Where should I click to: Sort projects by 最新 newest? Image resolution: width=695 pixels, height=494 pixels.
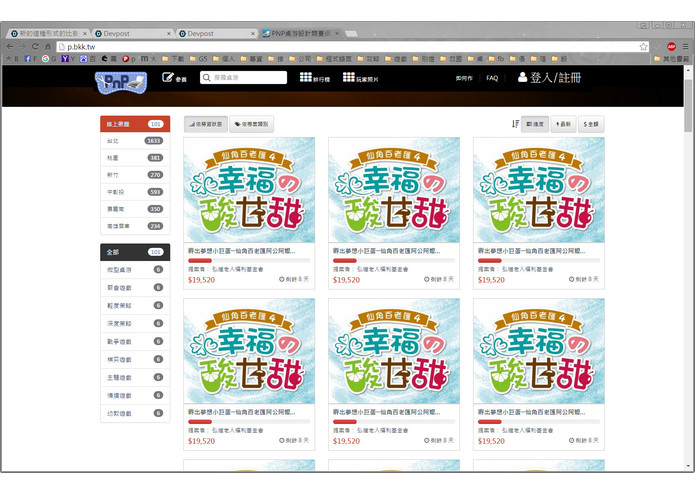click(x=563, y=124)
